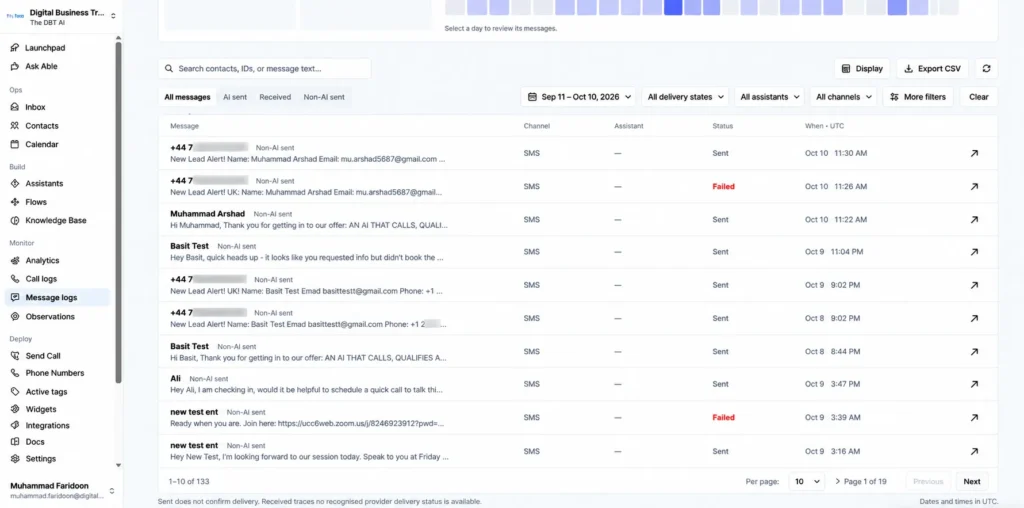This screenshot has width=1024, height=508.
Task: Open the Oct 9 3:16 AM message arrow
Action: [974, 451]
